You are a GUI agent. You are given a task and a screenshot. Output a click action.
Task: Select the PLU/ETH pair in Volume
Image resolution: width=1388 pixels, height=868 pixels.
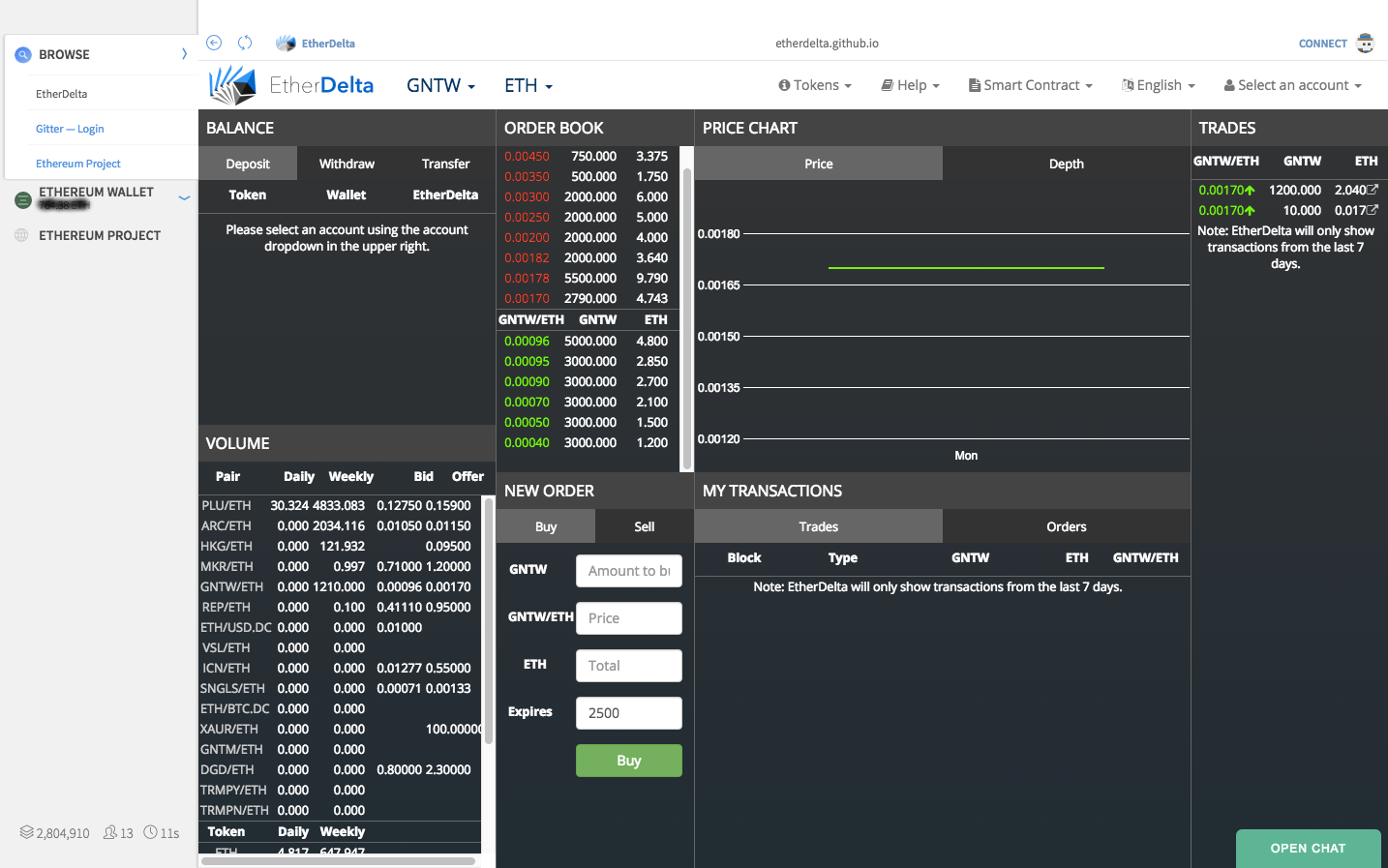click(x=226, y=505)
